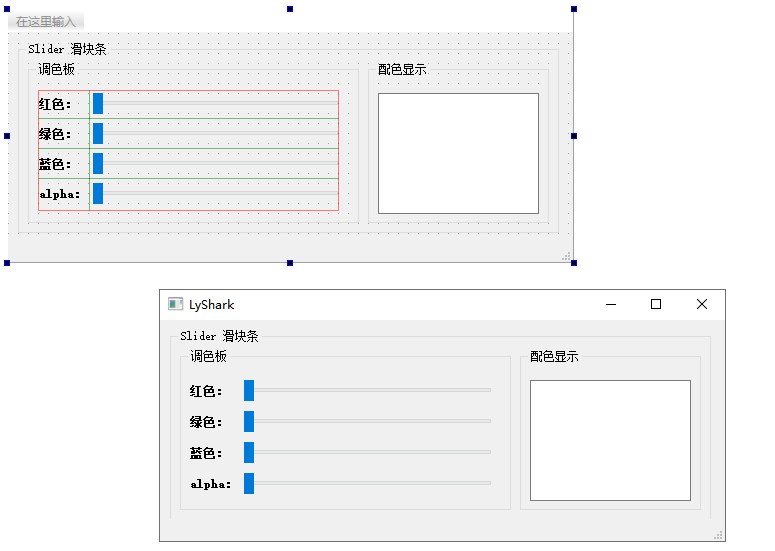Select the white color display box in designer form
Screen dimensions: 775x551
click(x=458, y=153)
